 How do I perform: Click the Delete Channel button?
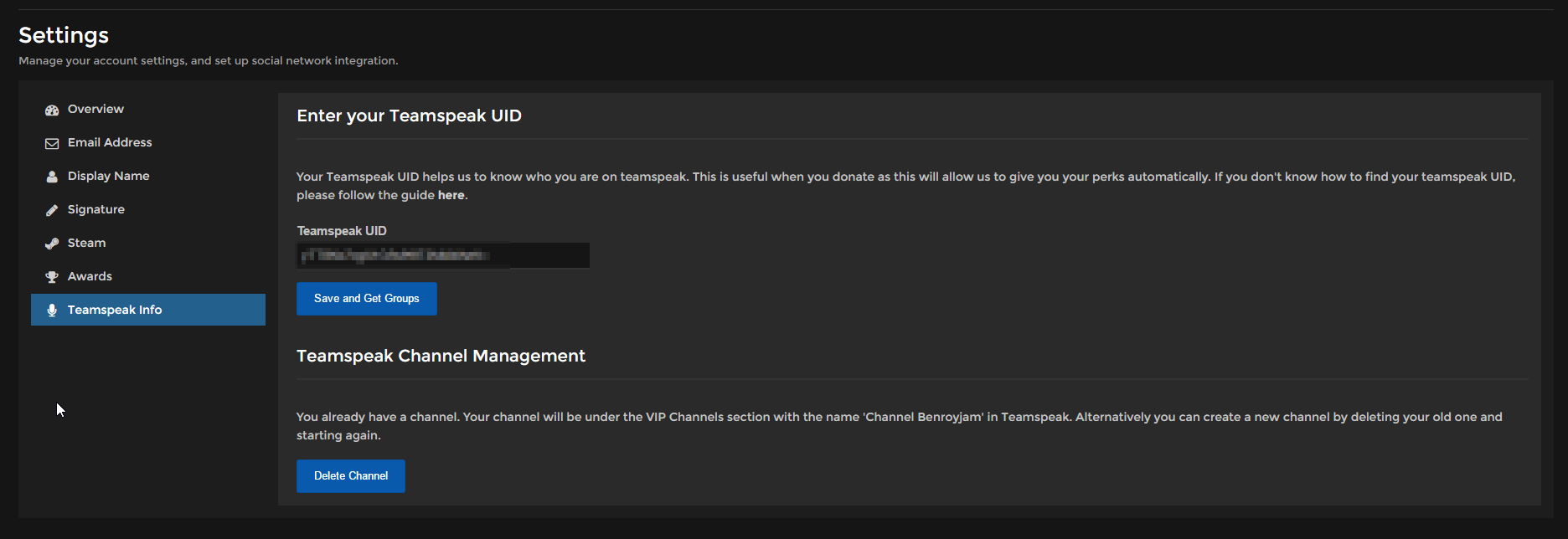click(350, 476)
